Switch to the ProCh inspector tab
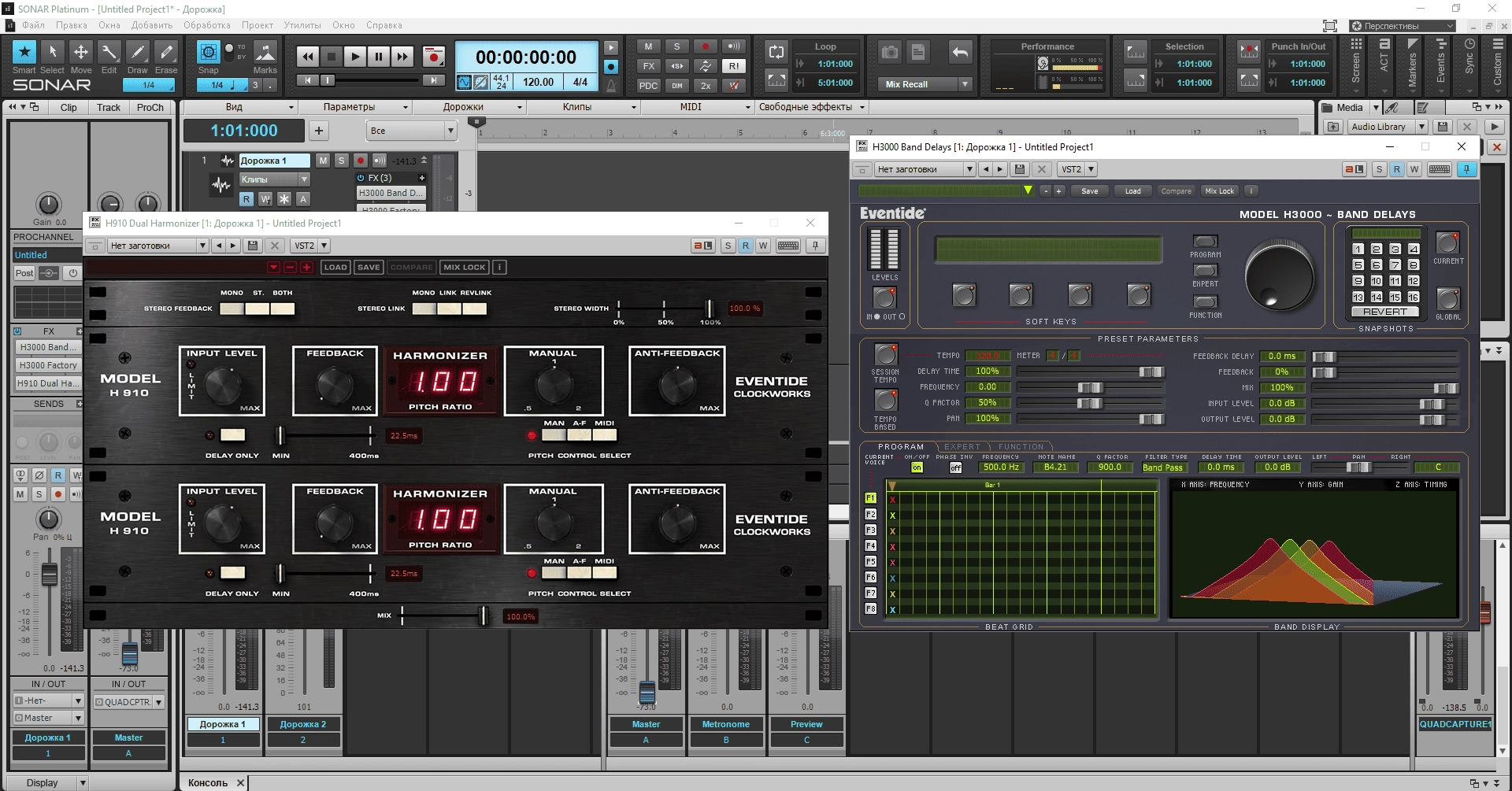 (150, 108)
